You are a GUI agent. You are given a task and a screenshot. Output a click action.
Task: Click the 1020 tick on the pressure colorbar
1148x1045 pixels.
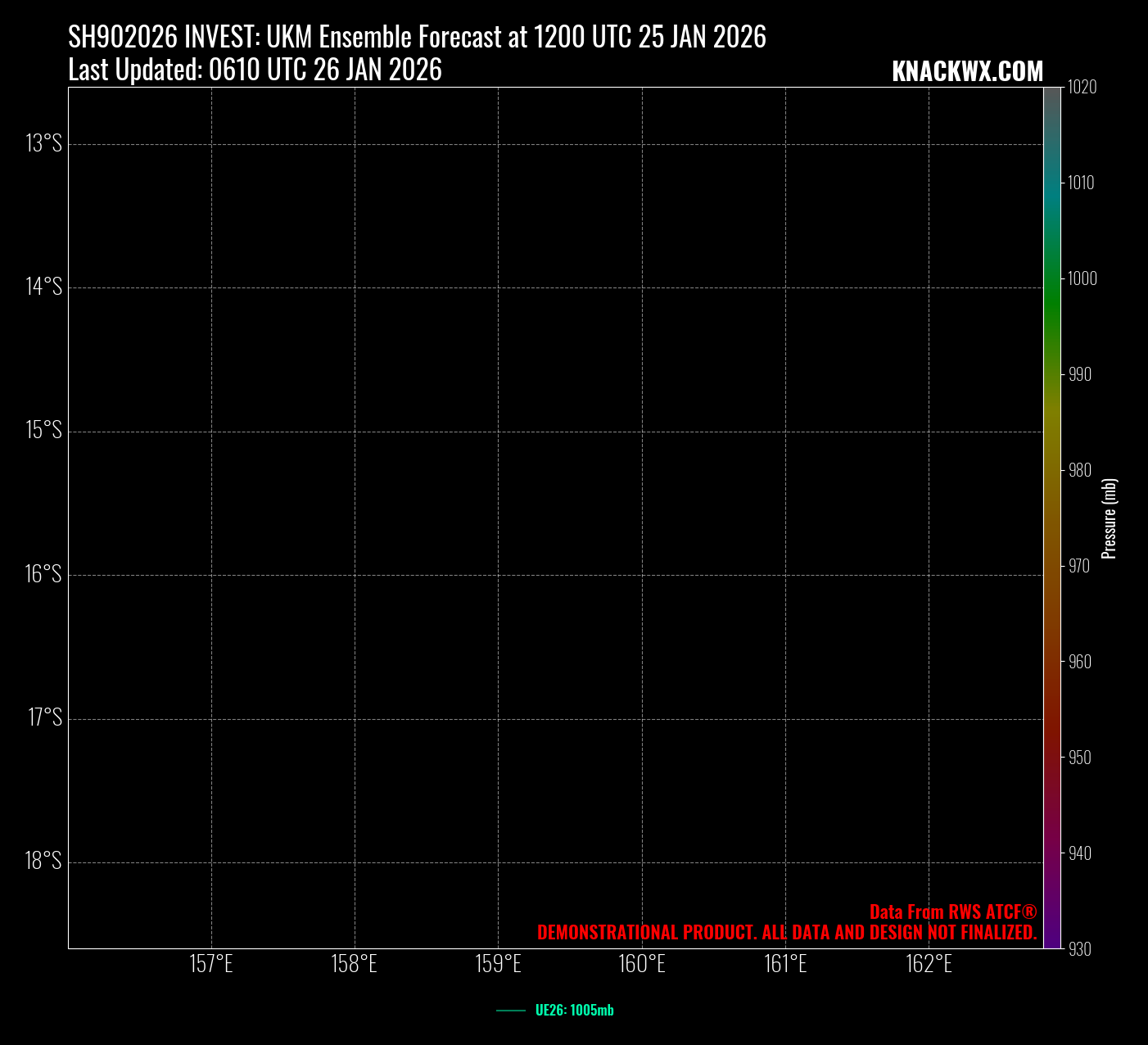(x=1081, y=87)
